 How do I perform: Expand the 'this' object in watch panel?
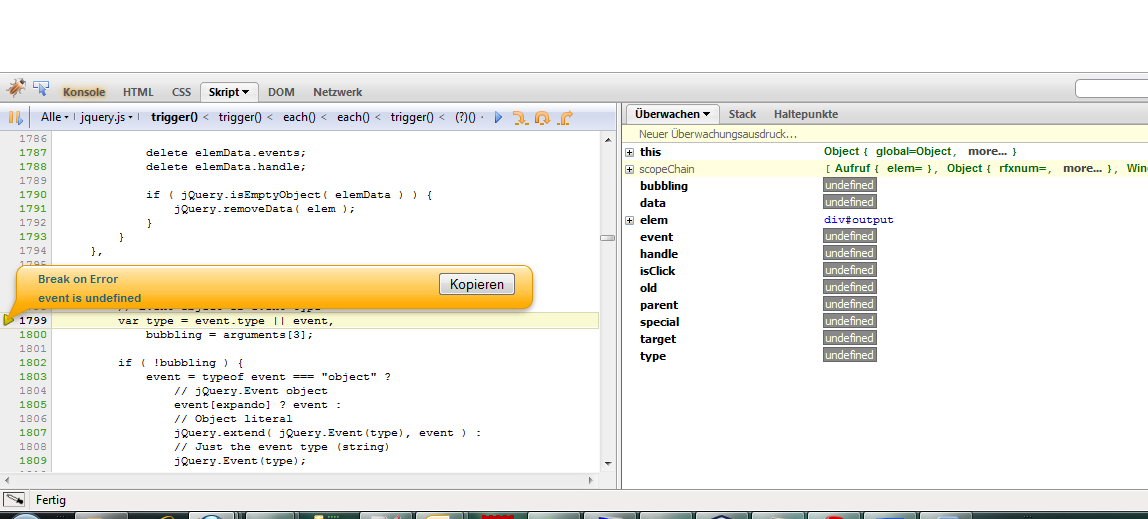pyautogui.click(x=630, y=152)
